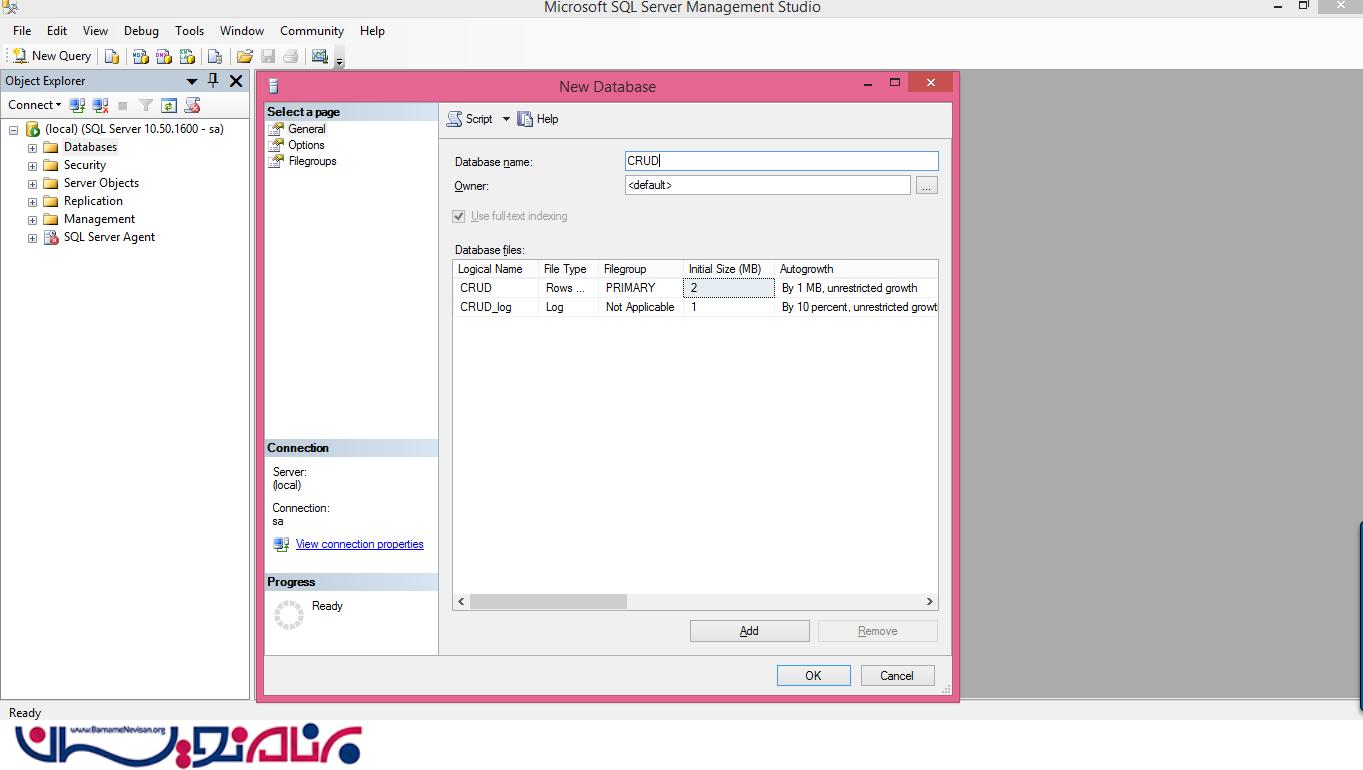Screen dimensions: 1363x770
Task: Click the OK button
Action: pyautogui.click(x=813, y=675)
